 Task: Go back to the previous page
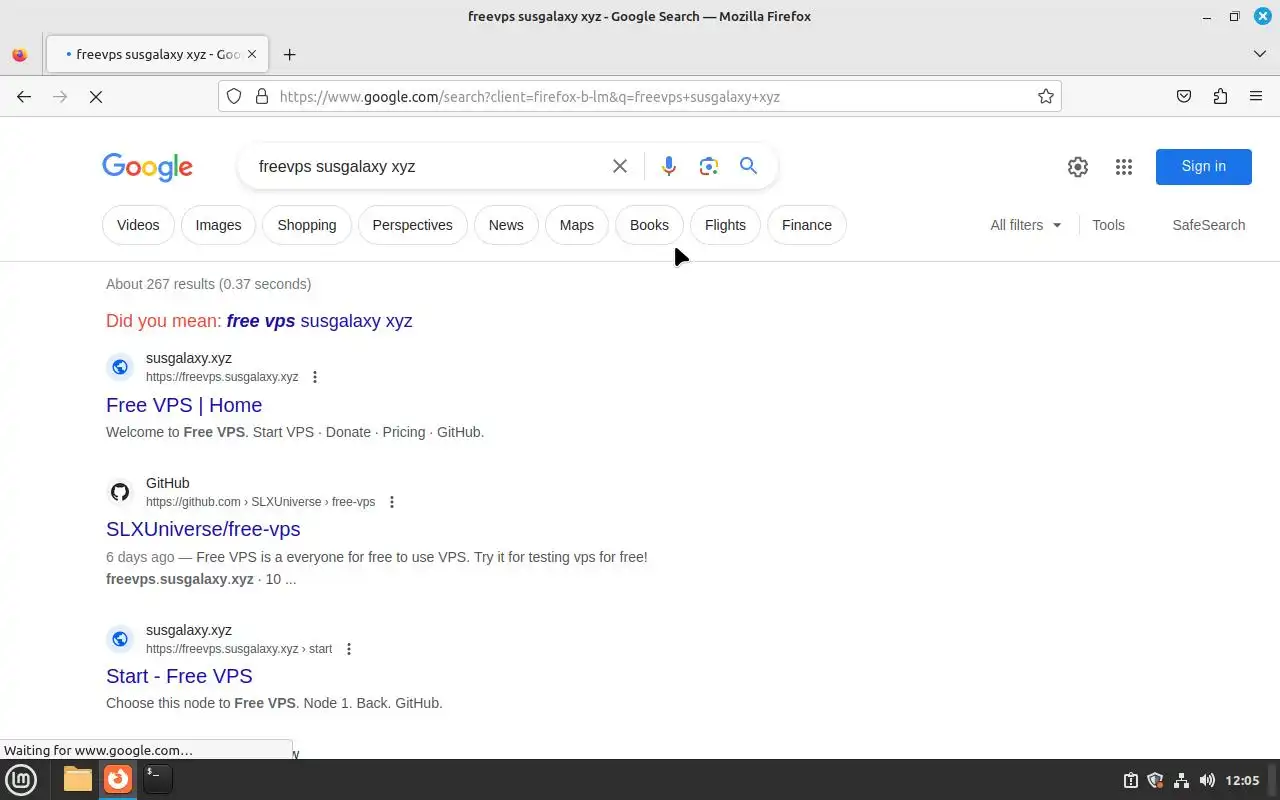24,96
